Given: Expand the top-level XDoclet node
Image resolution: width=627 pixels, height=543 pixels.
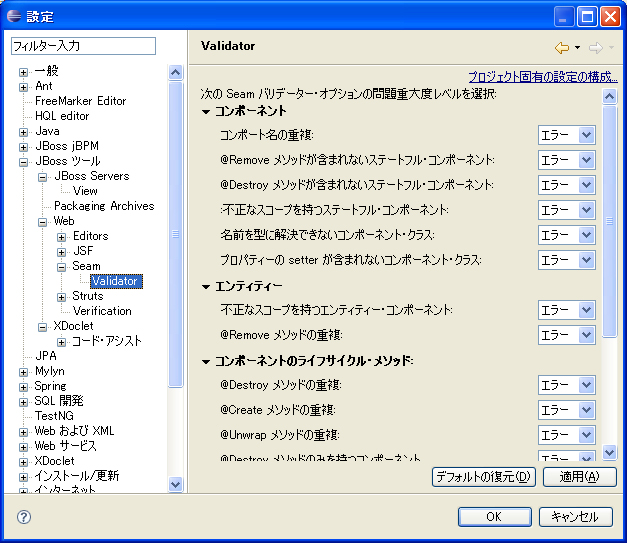Looking at the screenshot, I should coord(23,462).
